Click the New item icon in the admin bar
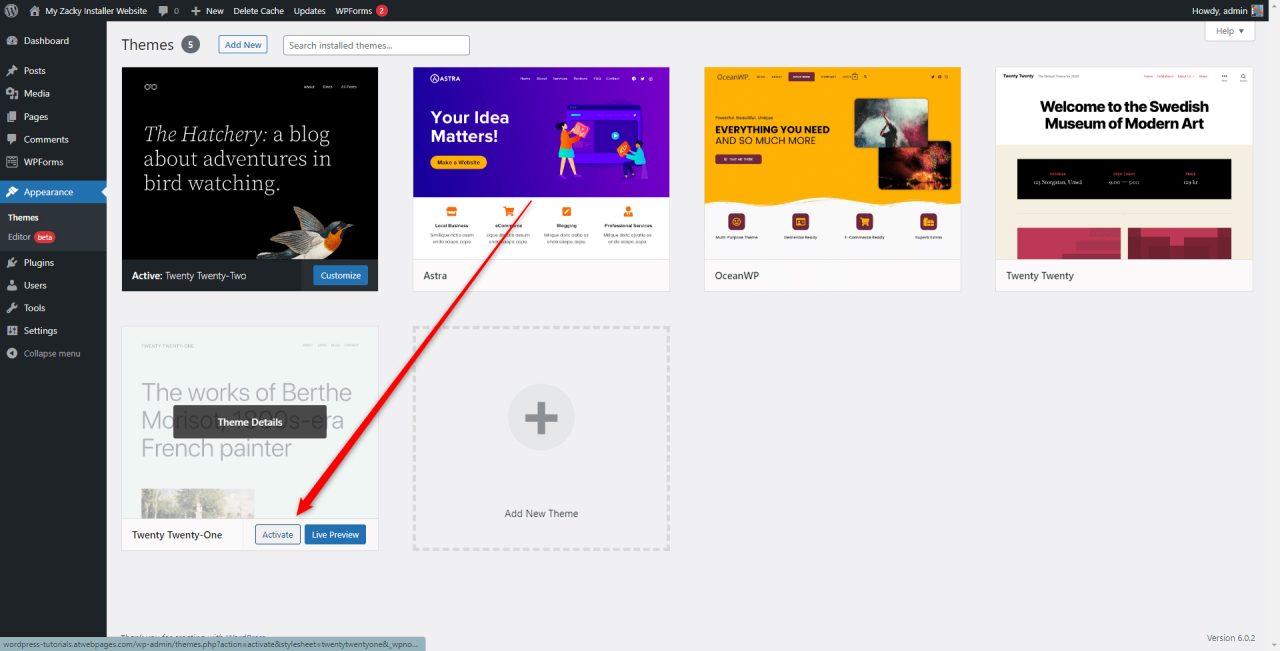The image size is (1280, 651). [x=196, y=11]
